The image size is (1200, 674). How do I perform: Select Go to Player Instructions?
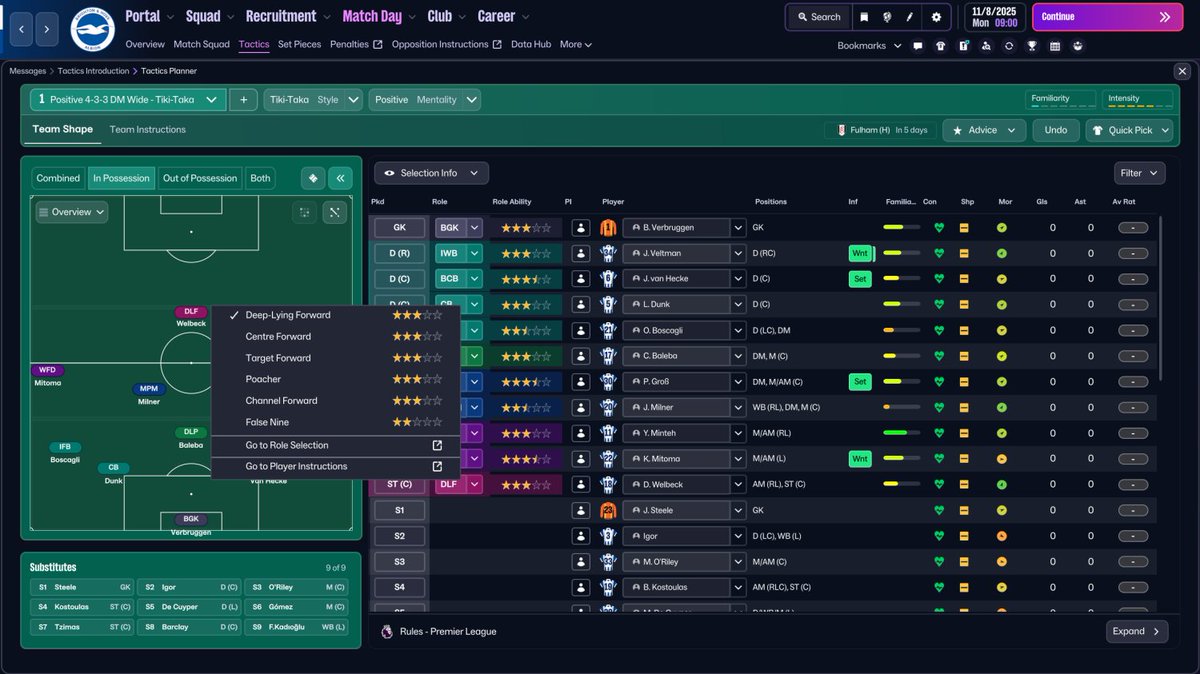(335, 466)
